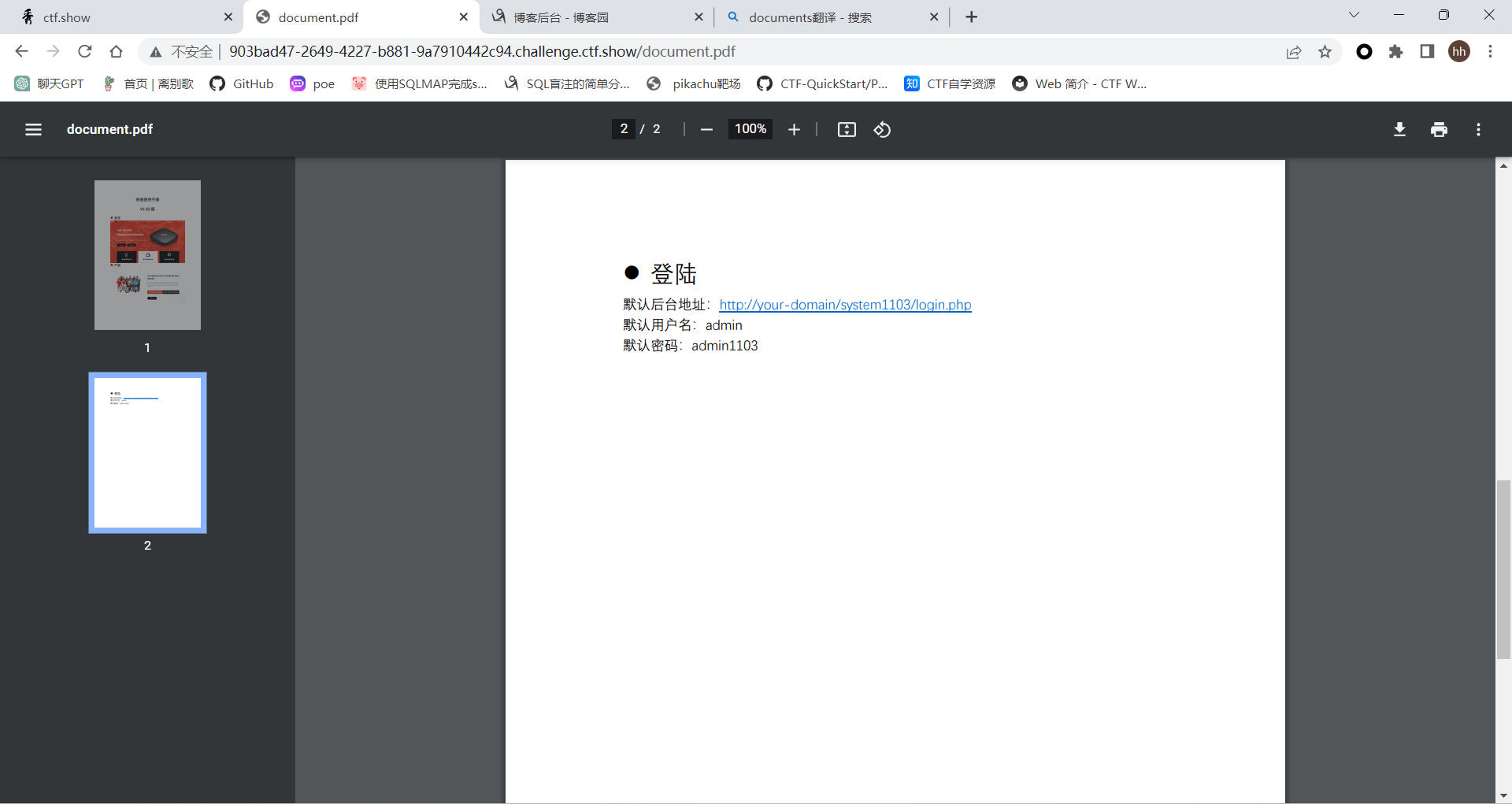
Task: Close the documents翻译 search tab
Action: pyautogui.click(x=934, y=17)
